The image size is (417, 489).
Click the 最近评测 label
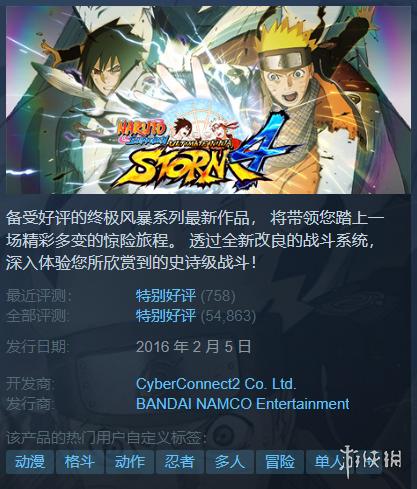39,296
